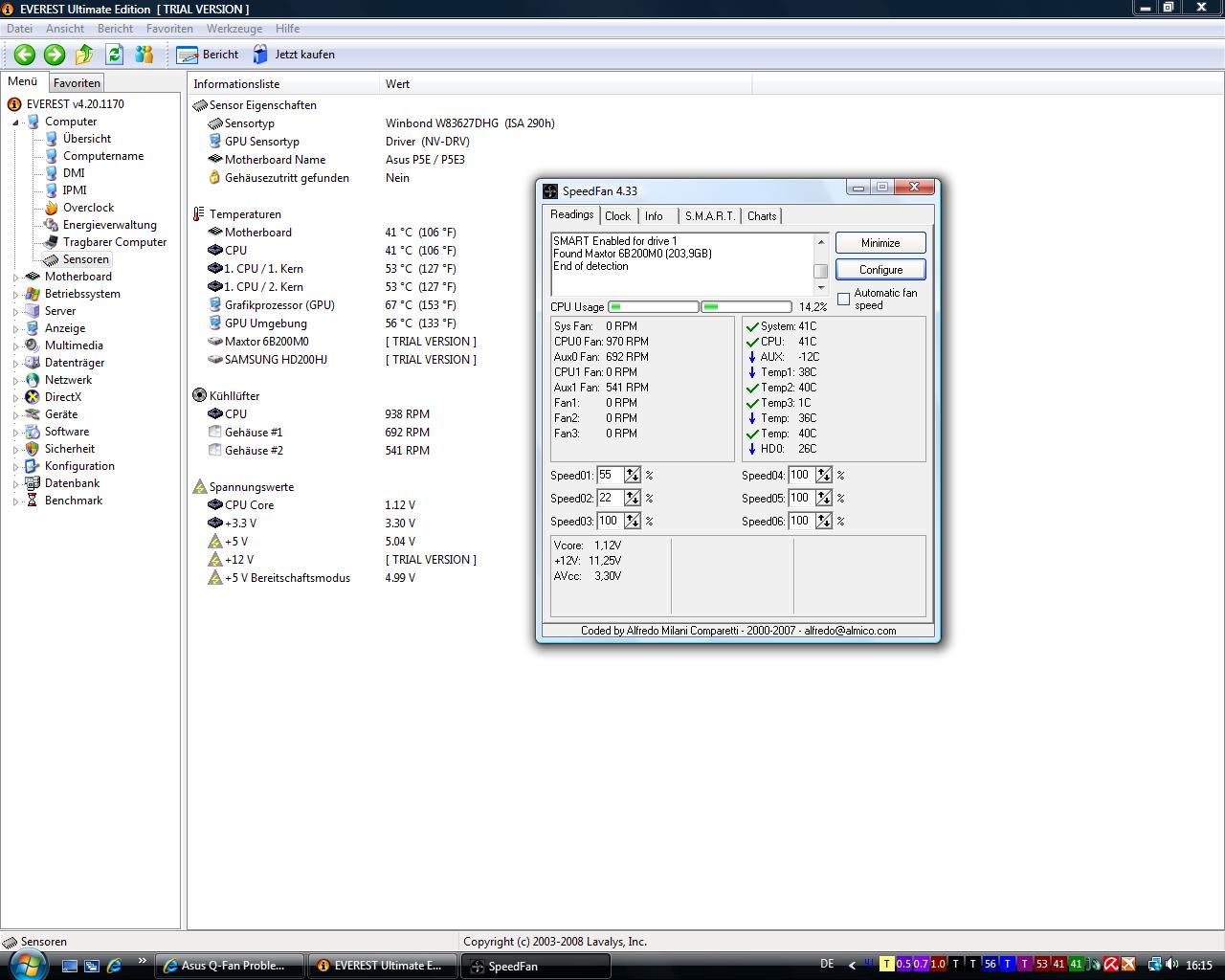
Task: Enable Automatic fan speed checkbox
Action: coord(843,300)
